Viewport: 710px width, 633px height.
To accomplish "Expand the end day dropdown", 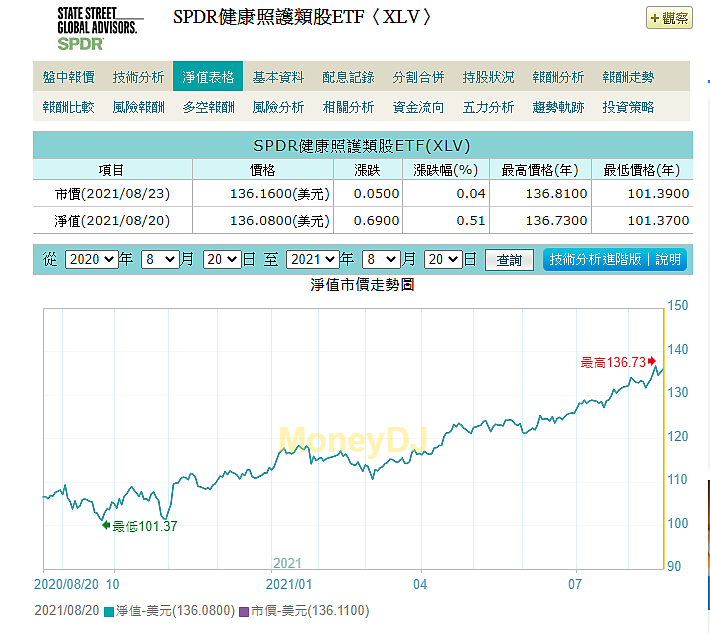I will click(x=443, y=259).
